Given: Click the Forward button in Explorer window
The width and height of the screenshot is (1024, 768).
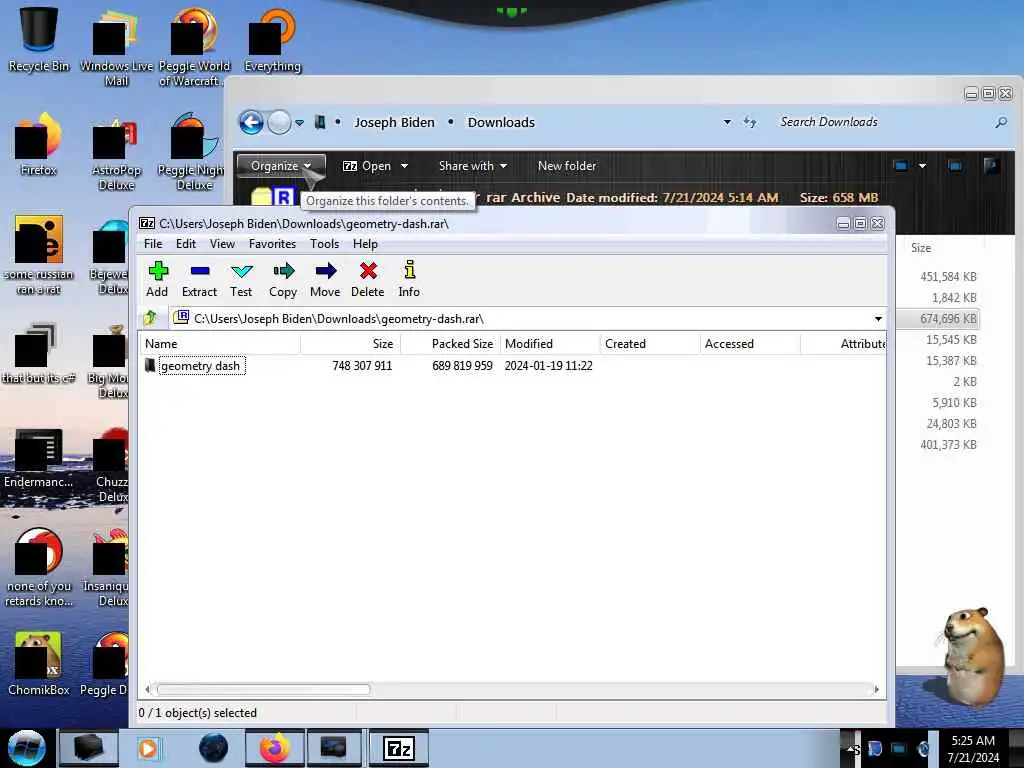Looking at the screenshot, I should 280,122.
